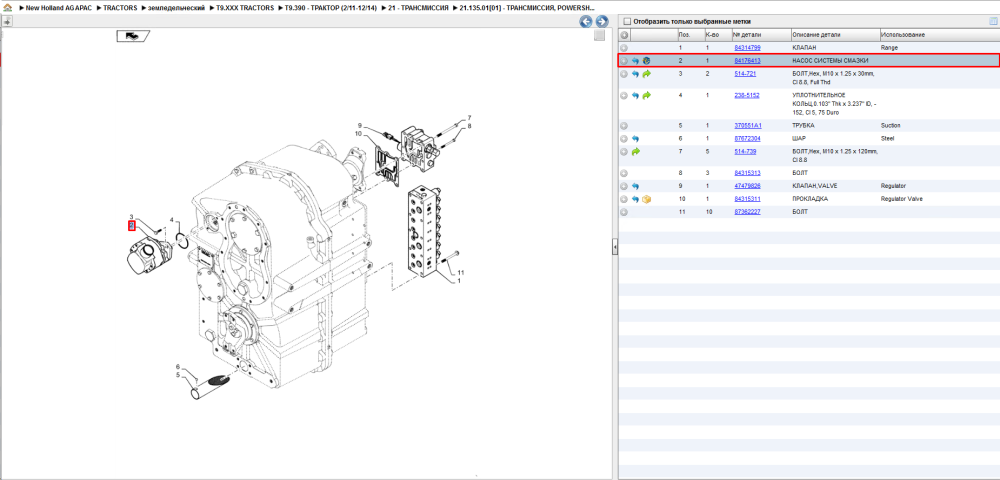Open part number link 84315311
Viewport: 1000px width, 480px height.
coord(747,199)
